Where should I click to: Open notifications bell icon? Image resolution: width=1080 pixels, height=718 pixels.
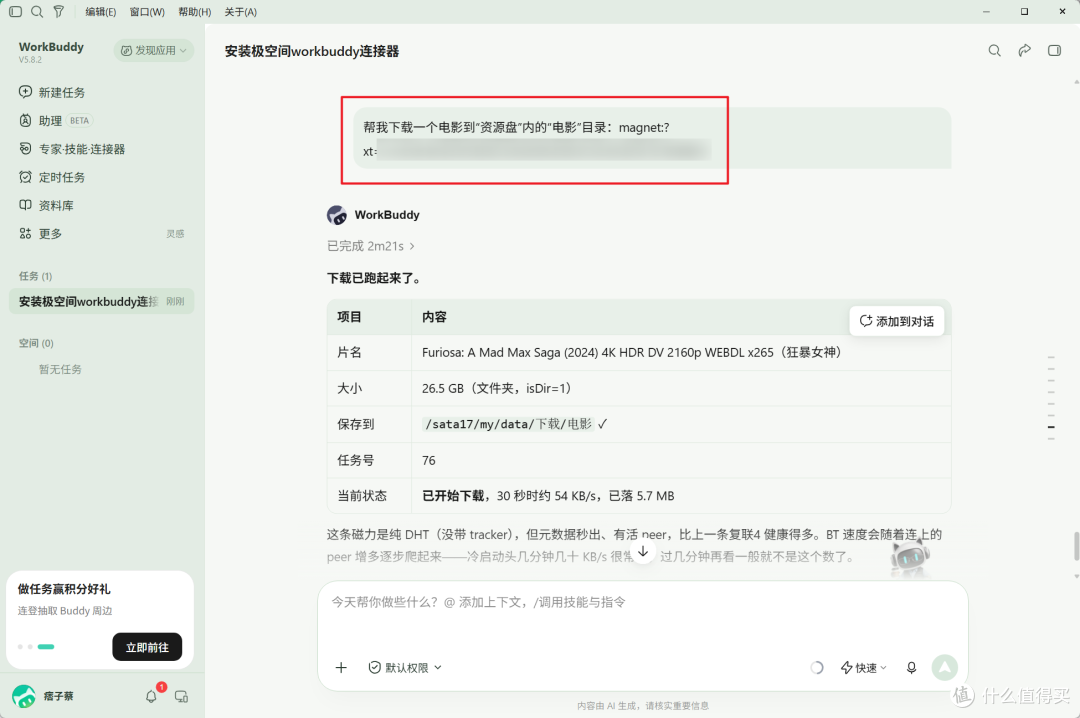tap(152, 697)
